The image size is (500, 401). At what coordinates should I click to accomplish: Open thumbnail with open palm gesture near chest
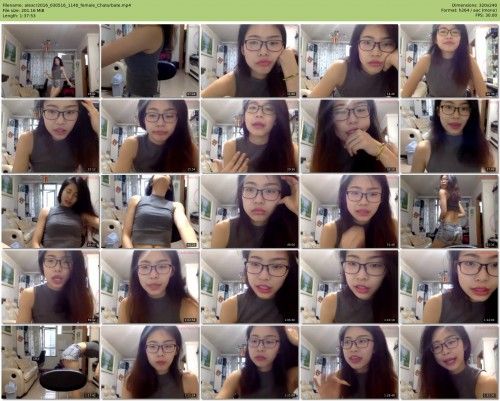pos(250,136)
